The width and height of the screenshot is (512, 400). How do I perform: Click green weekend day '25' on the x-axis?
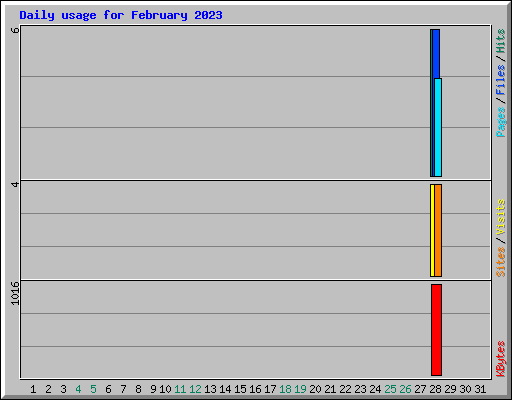click(x=390, y=389)
